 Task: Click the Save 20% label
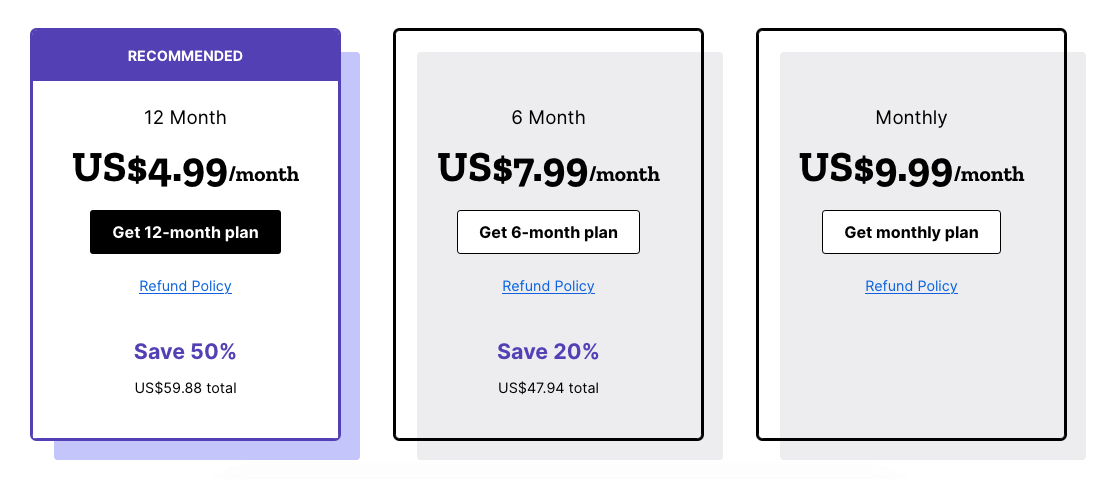click(548, 352)
